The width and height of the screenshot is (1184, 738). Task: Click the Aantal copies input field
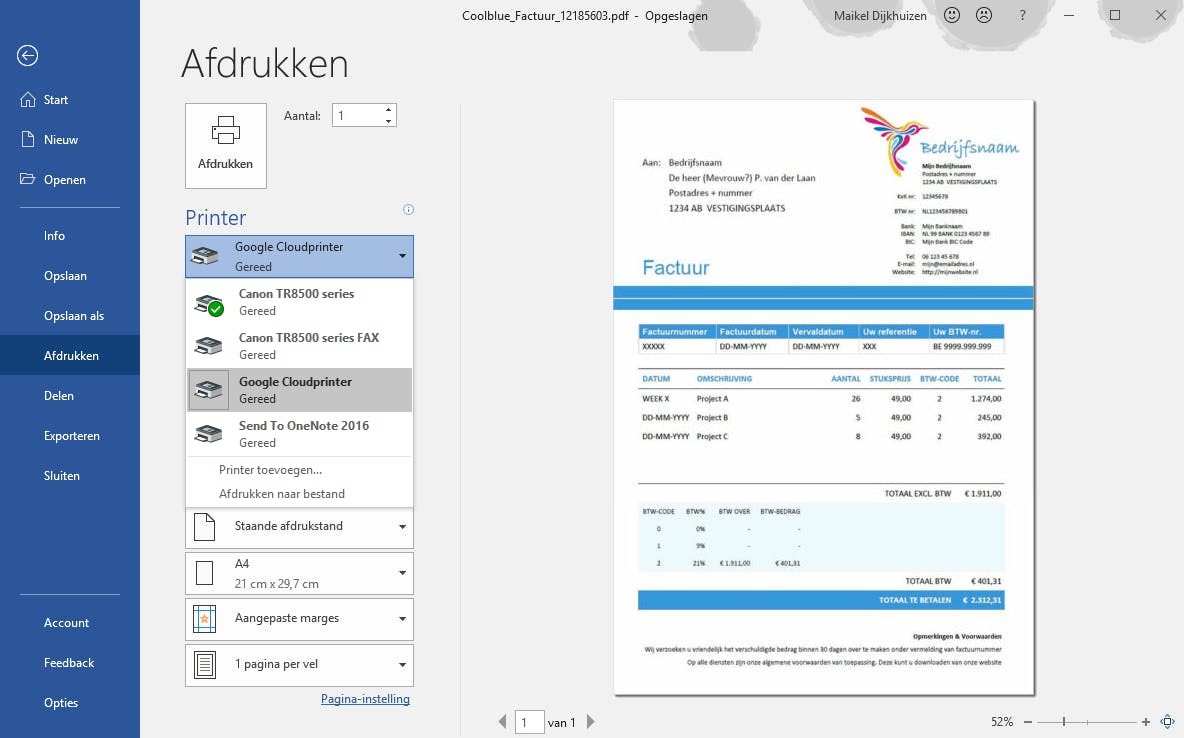(357, 116)
